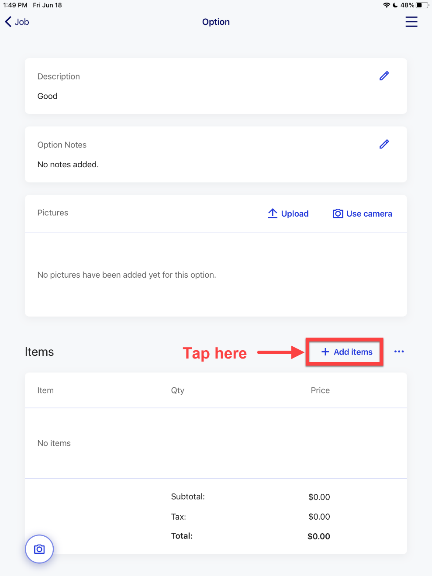Select the Good description text
The image size is (432, 576).
click(47, 96)
